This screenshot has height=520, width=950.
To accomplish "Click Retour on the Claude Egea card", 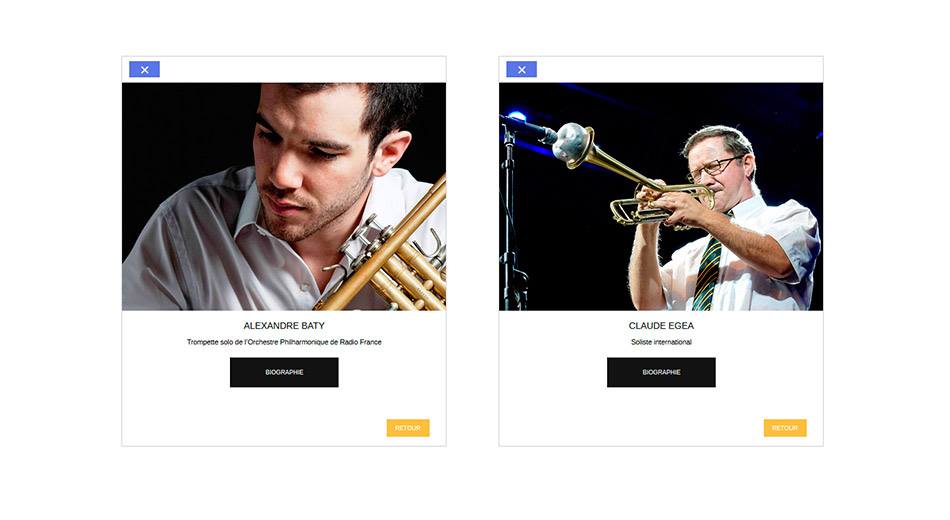I will [x=785, y=428].
